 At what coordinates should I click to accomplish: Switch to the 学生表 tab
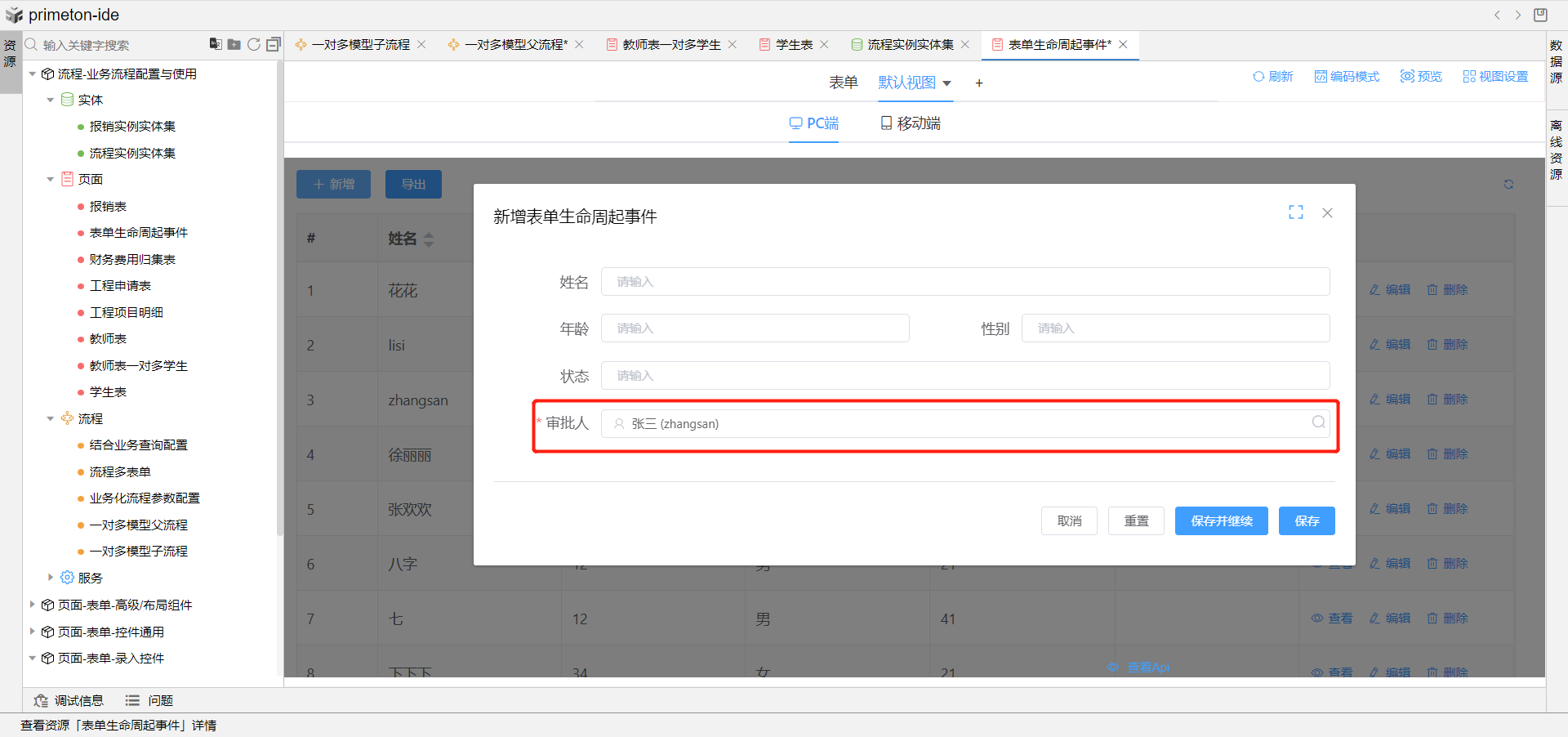click(x=793, y=45)
